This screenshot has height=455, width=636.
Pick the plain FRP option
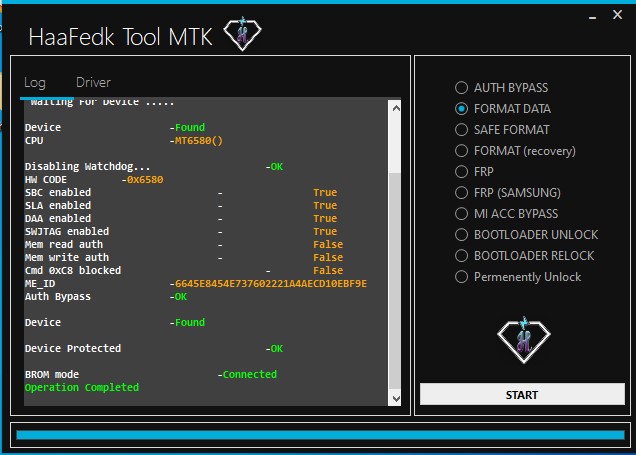(x=474, y=172)
